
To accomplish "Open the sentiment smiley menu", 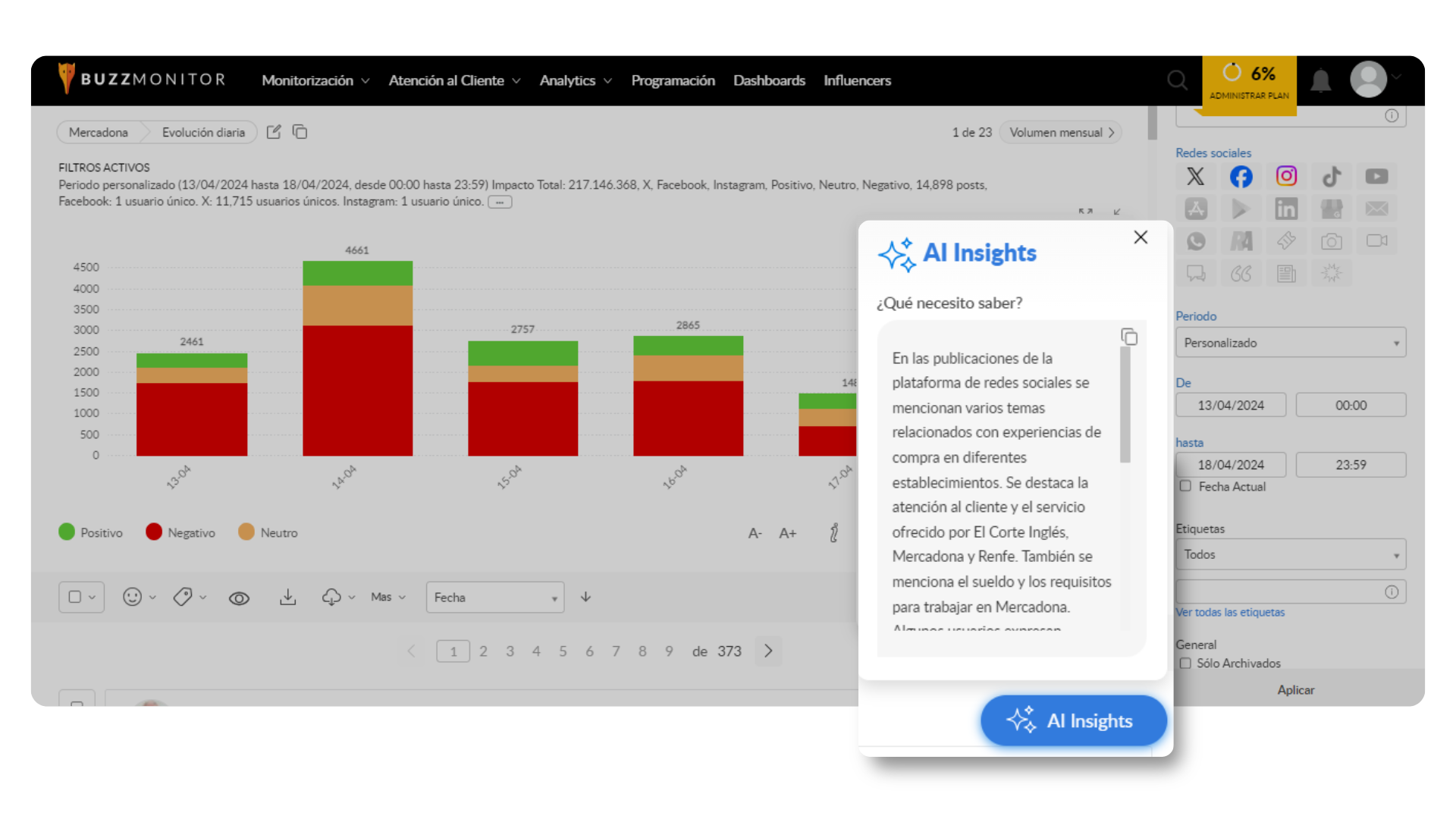I will (x=139, y=598).
